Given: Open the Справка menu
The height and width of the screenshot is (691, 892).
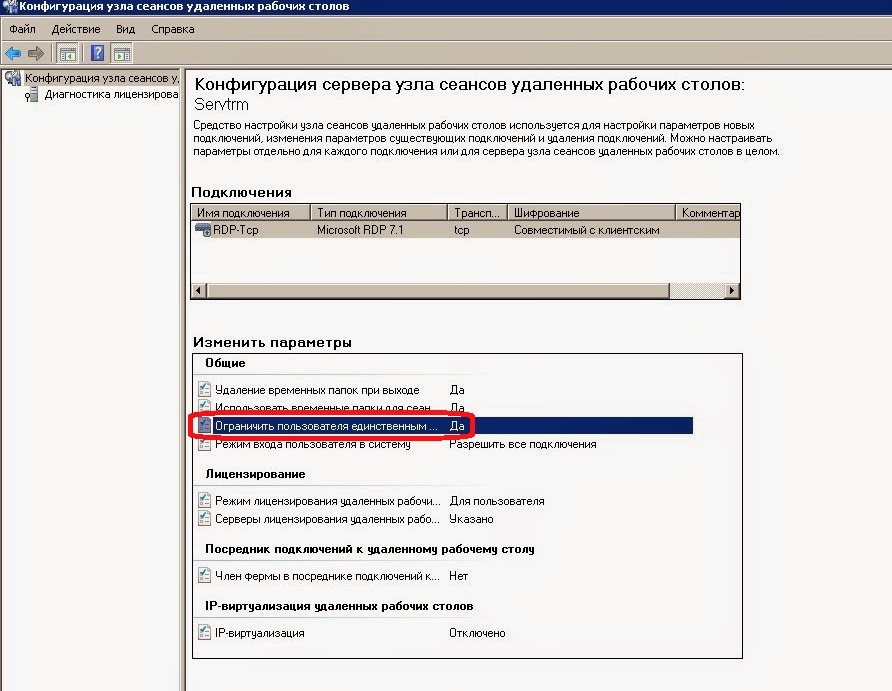Looking at the screenshot, I should 172,29.
